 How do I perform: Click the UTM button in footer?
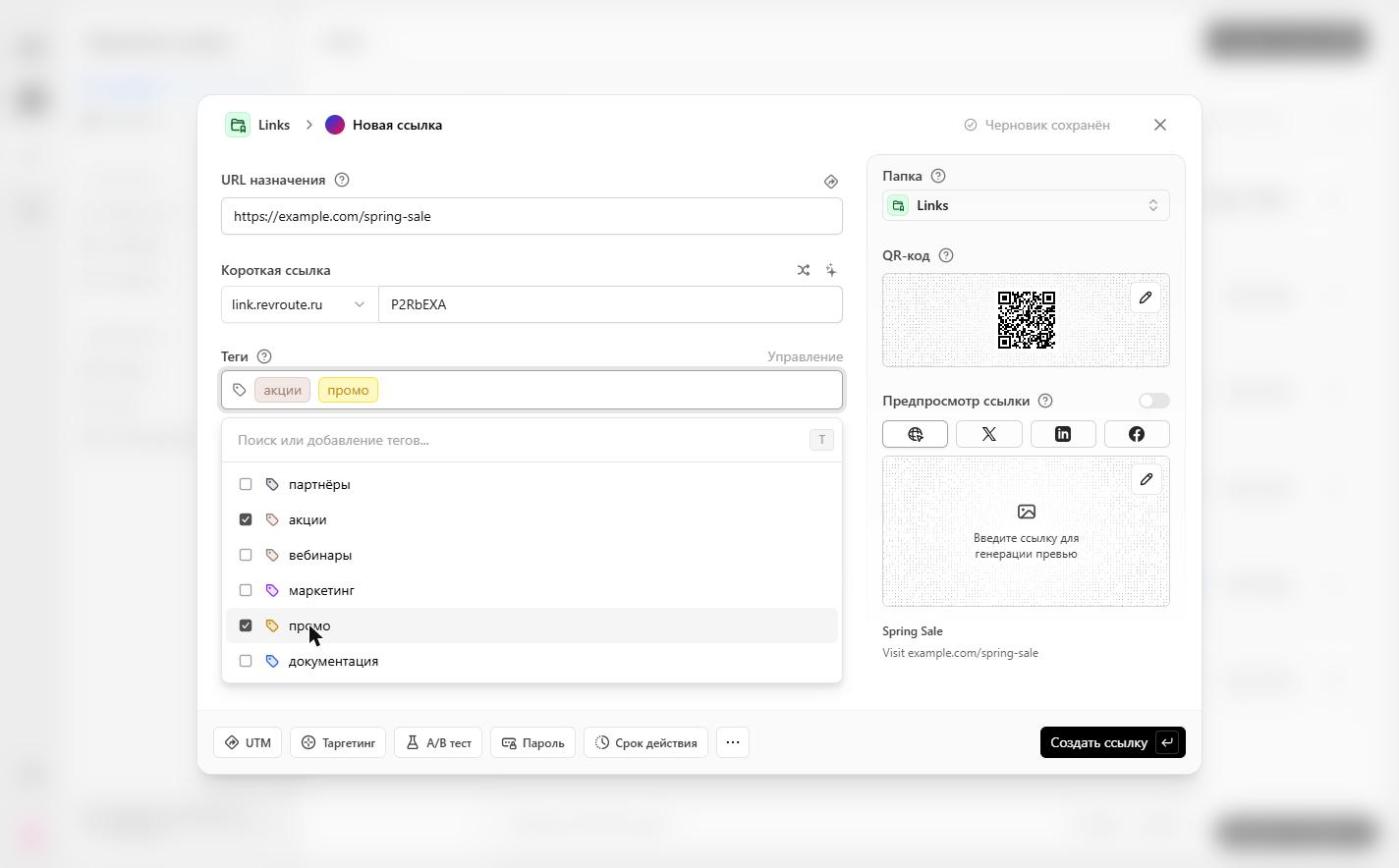[x=248, y=743]
